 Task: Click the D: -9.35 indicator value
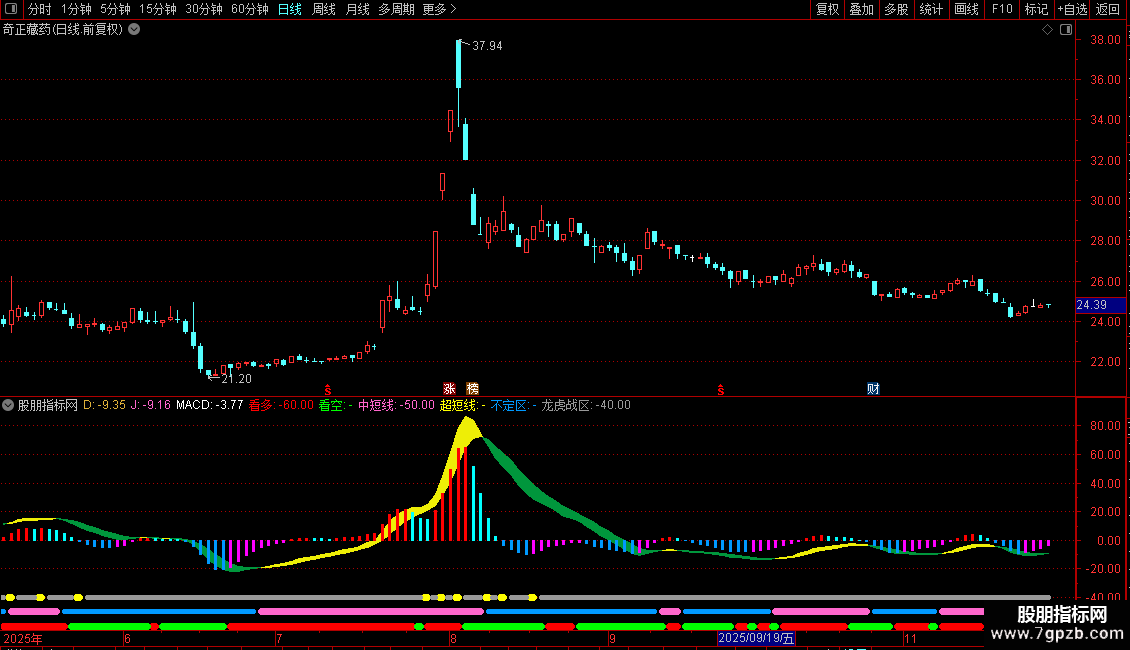tap(104, 406)
